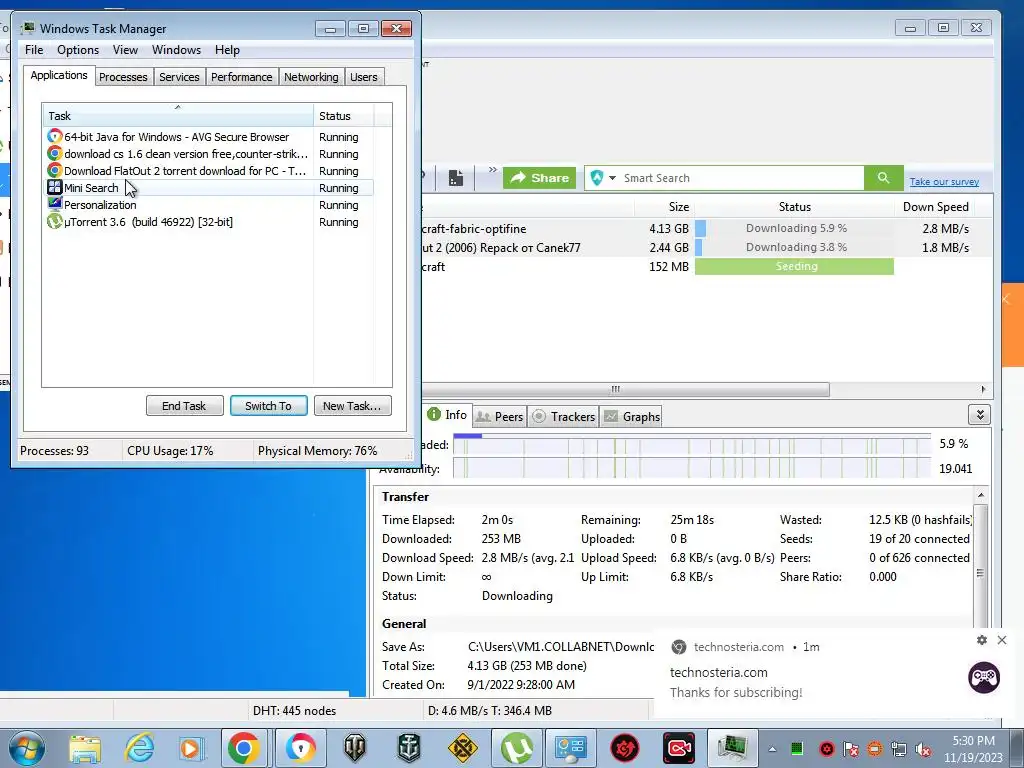Launch World of Warships from the taskbar
Image resolution: width=1024 pixels, height=768 pixels.
click(409, 748)
